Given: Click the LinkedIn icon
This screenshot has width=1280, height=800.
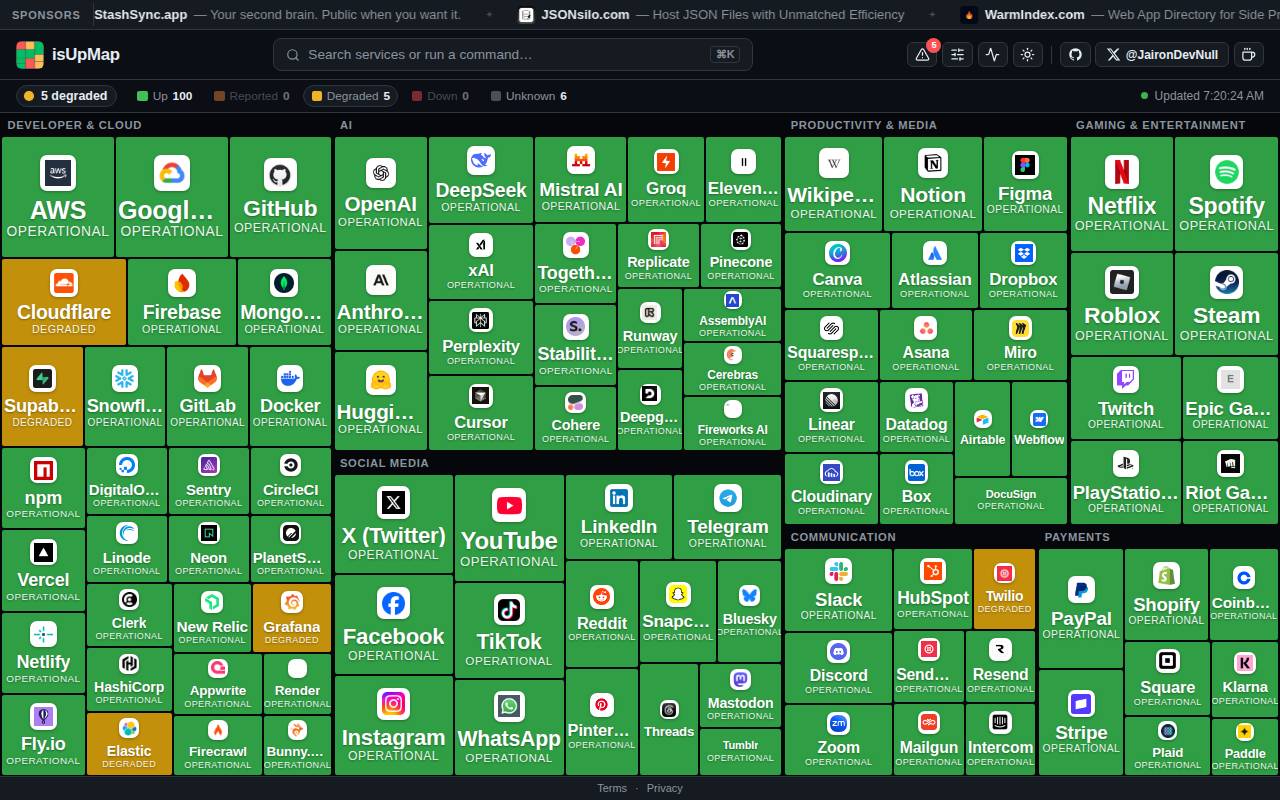Looking at the screenshot, I should (619, 498).
